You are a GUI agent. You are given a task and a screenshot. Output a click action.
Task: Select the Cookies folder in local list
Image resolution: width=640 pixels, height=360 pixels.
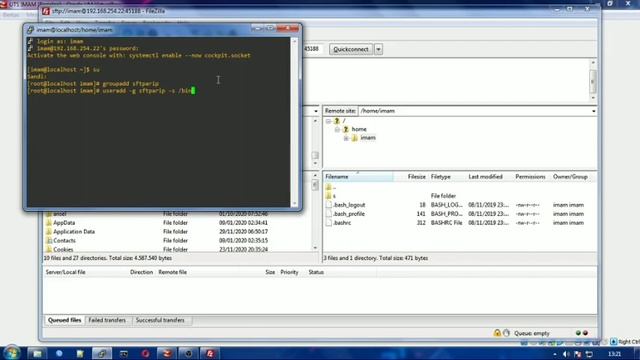[x=63, y=249]
